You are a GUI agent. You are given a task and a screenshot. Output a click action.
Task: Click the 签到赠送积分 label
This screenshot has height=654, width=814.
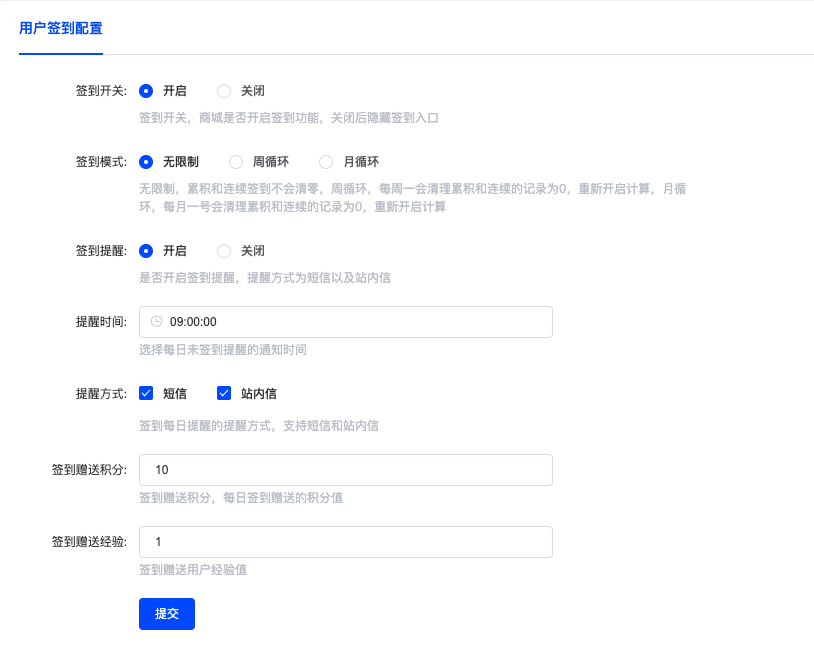(x=89, y=470)
